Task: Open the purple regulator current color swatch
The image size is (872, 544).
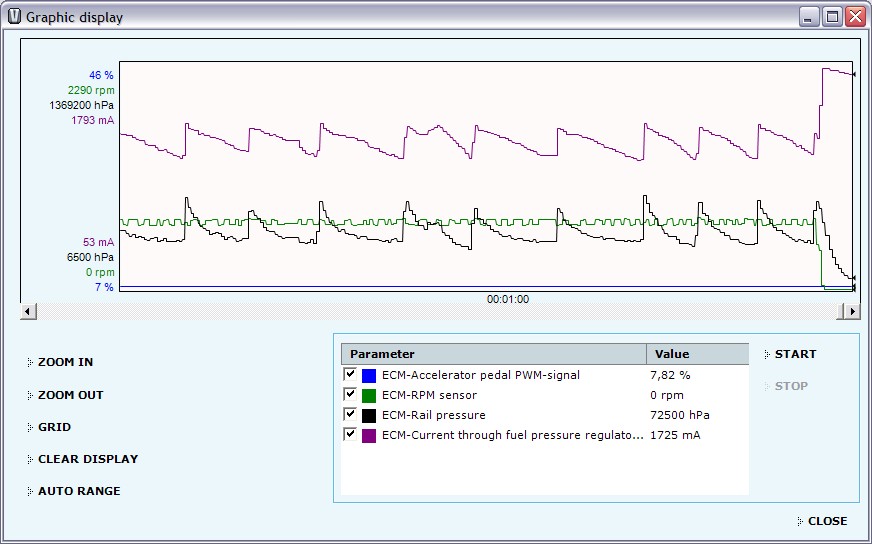Action: (x=369, y=435)
